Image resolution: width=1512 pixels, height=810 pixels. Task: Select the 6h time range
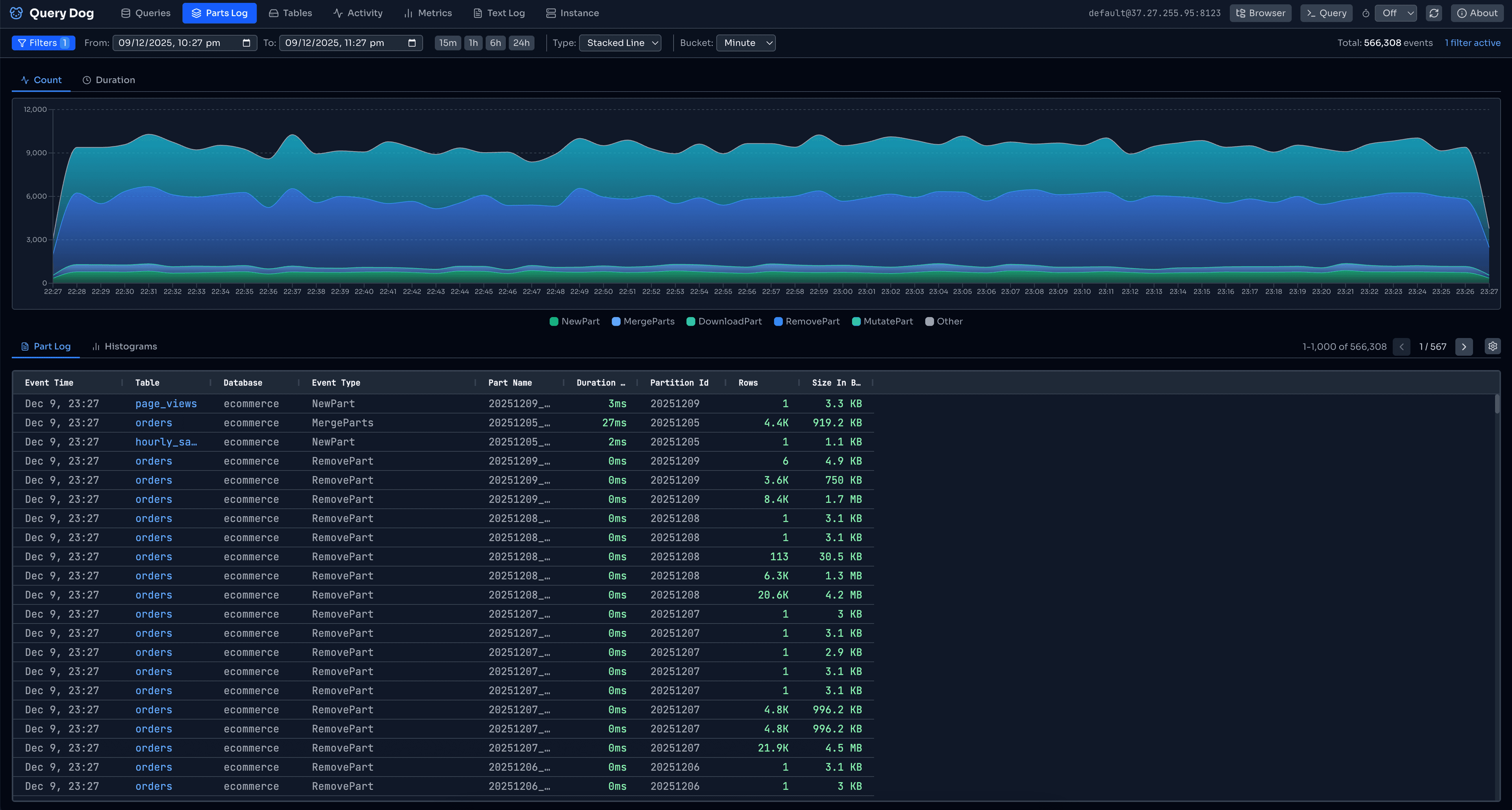[495, 43]
